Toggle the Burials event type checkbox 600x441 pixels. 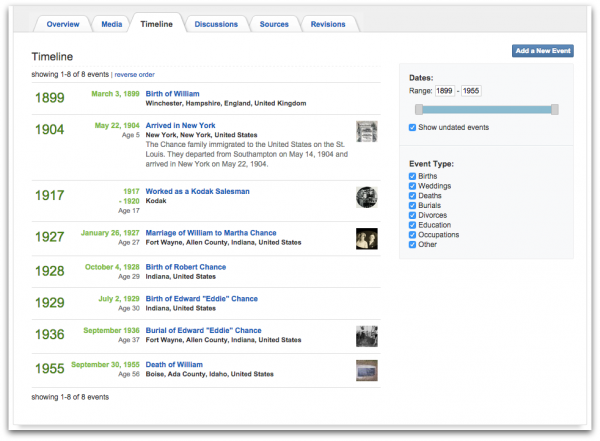[412, 206]
